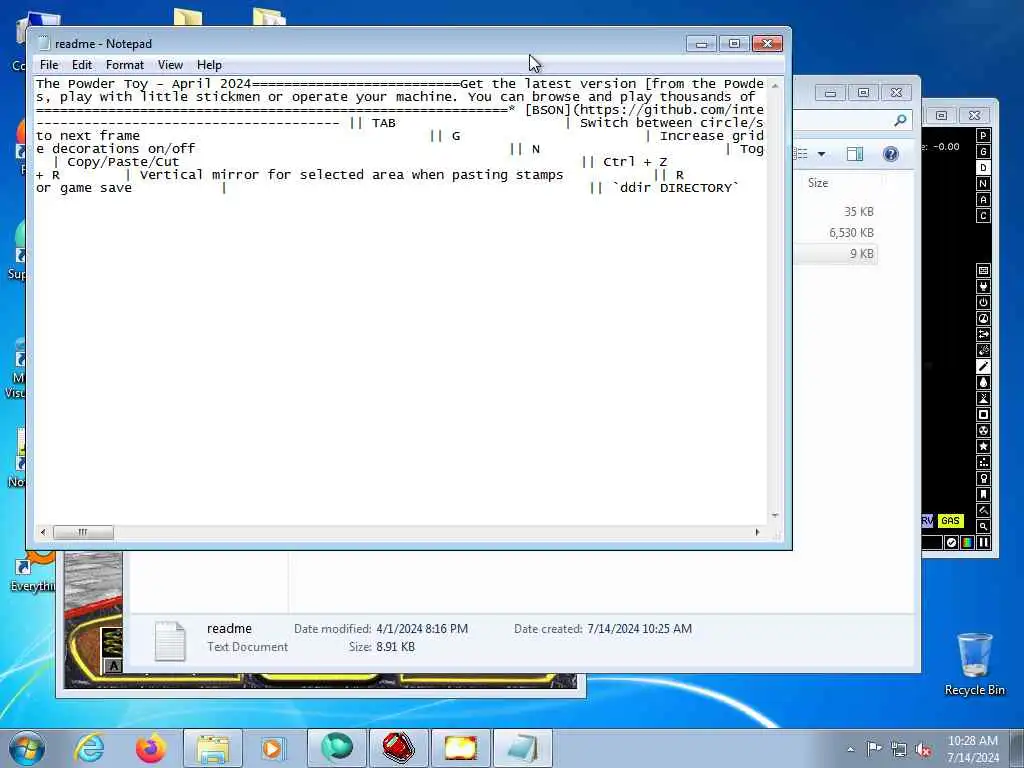1024x768 pixels.
Task: Select the GAS element button in Powder Toy
Action: pos(950,520)
